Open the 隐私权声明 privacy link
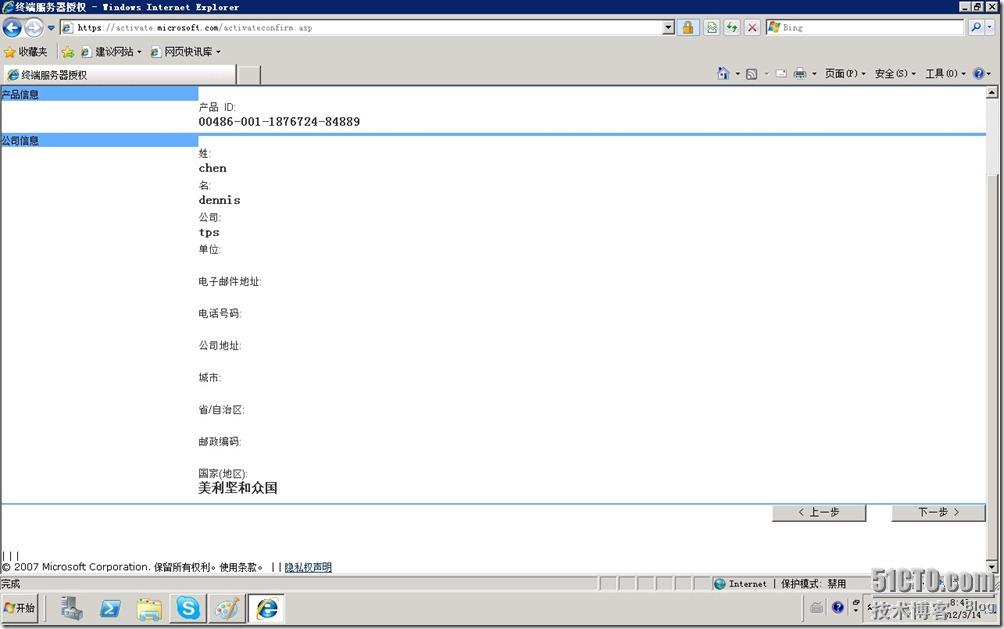Screen dimensions: 1004x629 pos(308,567)
